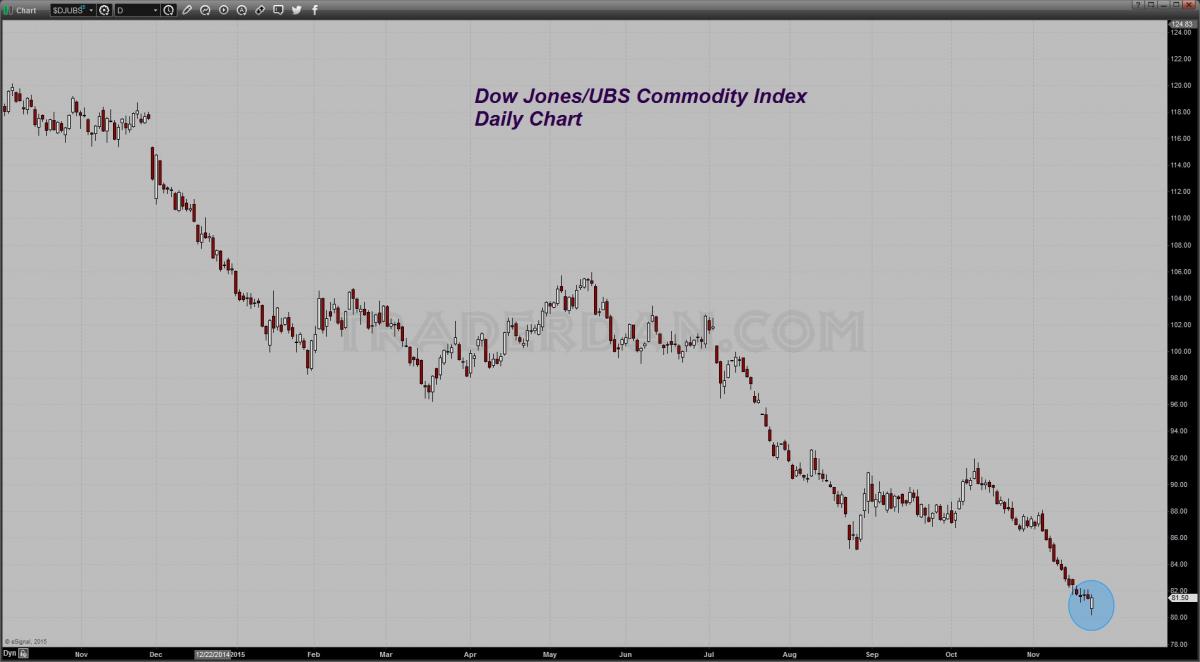The image size is (1200, 662).
Task: Click the Dec label on time axis
Action: click(156, 654)
